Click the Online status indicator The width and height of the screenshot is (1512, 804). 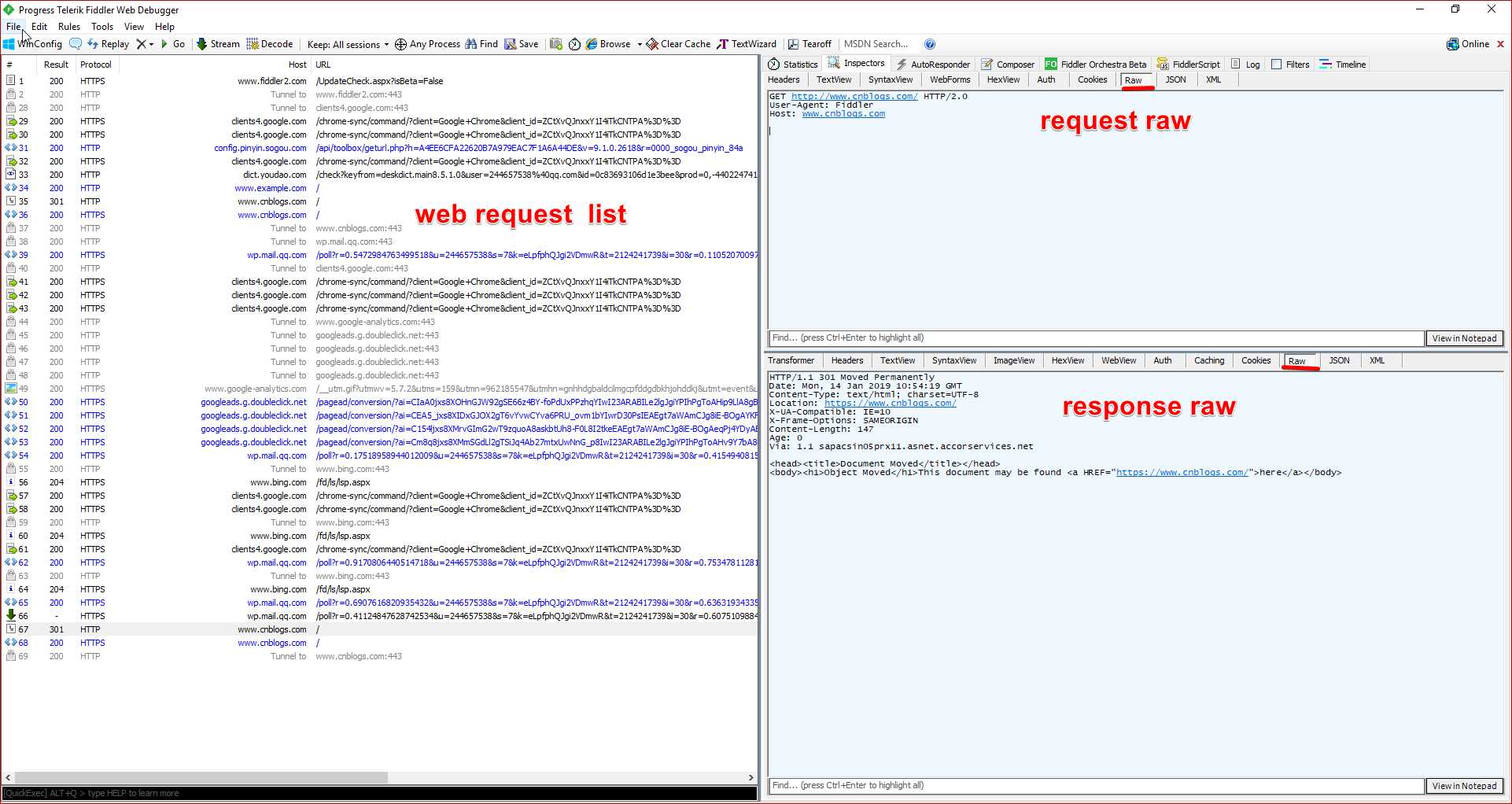point(1468,44)
